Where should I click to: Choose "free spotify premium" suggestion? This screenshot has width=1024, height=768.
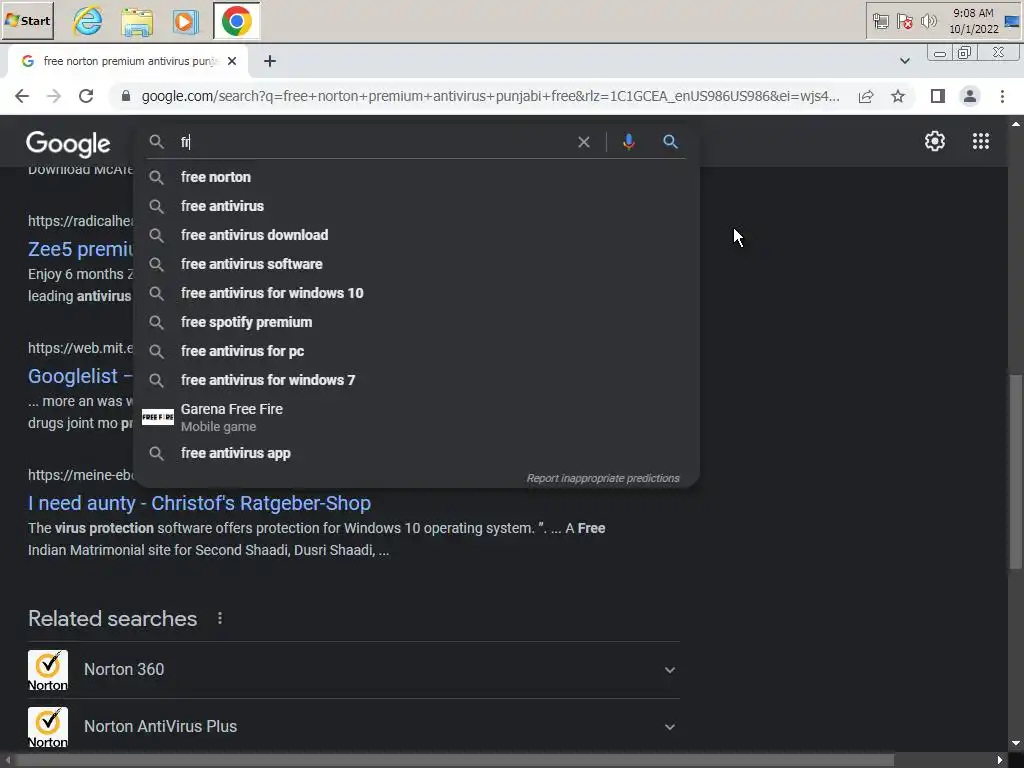click(x=417, y=322)
